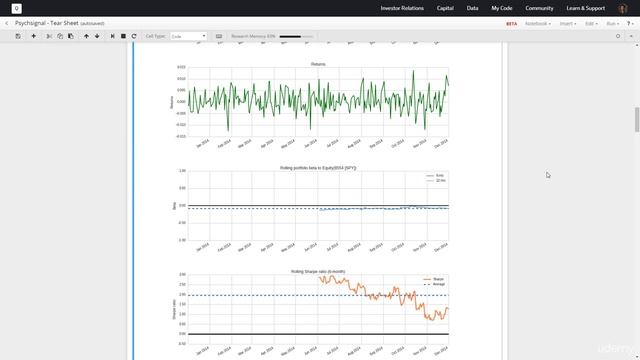This screenshot has width=640, height=360.
Task: Collapse the toolbar with the small arrow
Action: (x=631, y=36)
